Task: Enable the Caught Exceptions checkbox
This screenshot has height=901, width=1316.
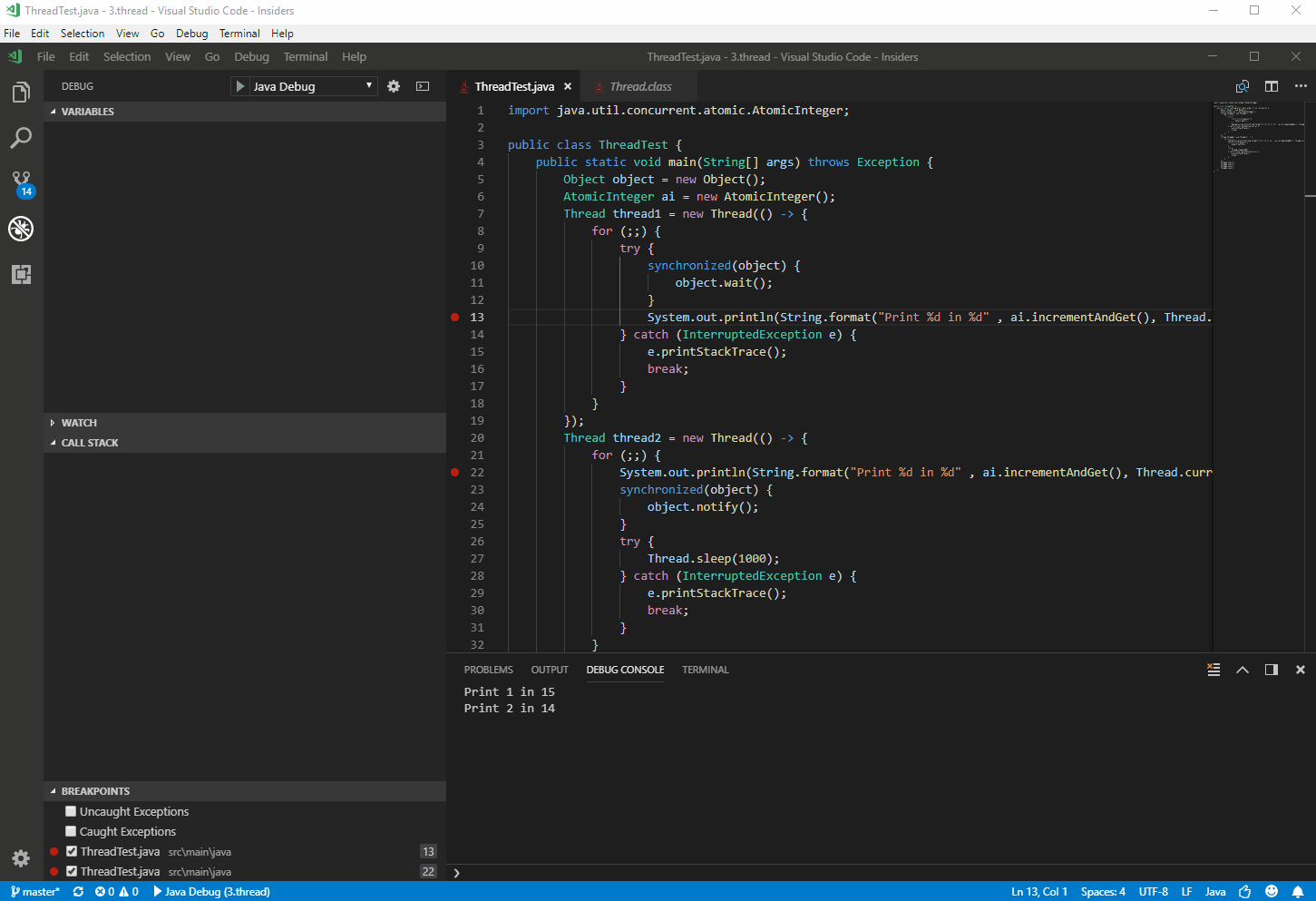Action: tap(70, 830)
